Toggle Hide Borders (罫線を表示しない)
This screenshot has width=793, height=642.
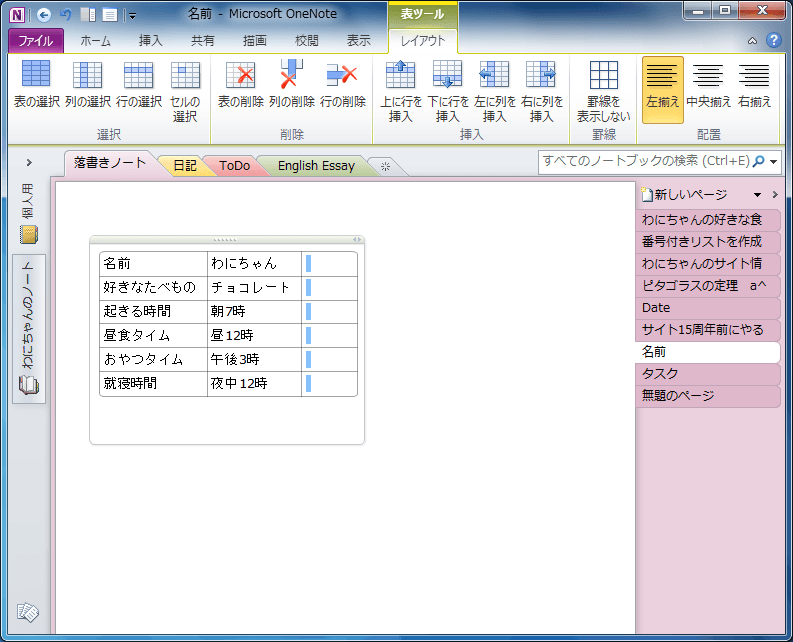click(x=604, y=91)
